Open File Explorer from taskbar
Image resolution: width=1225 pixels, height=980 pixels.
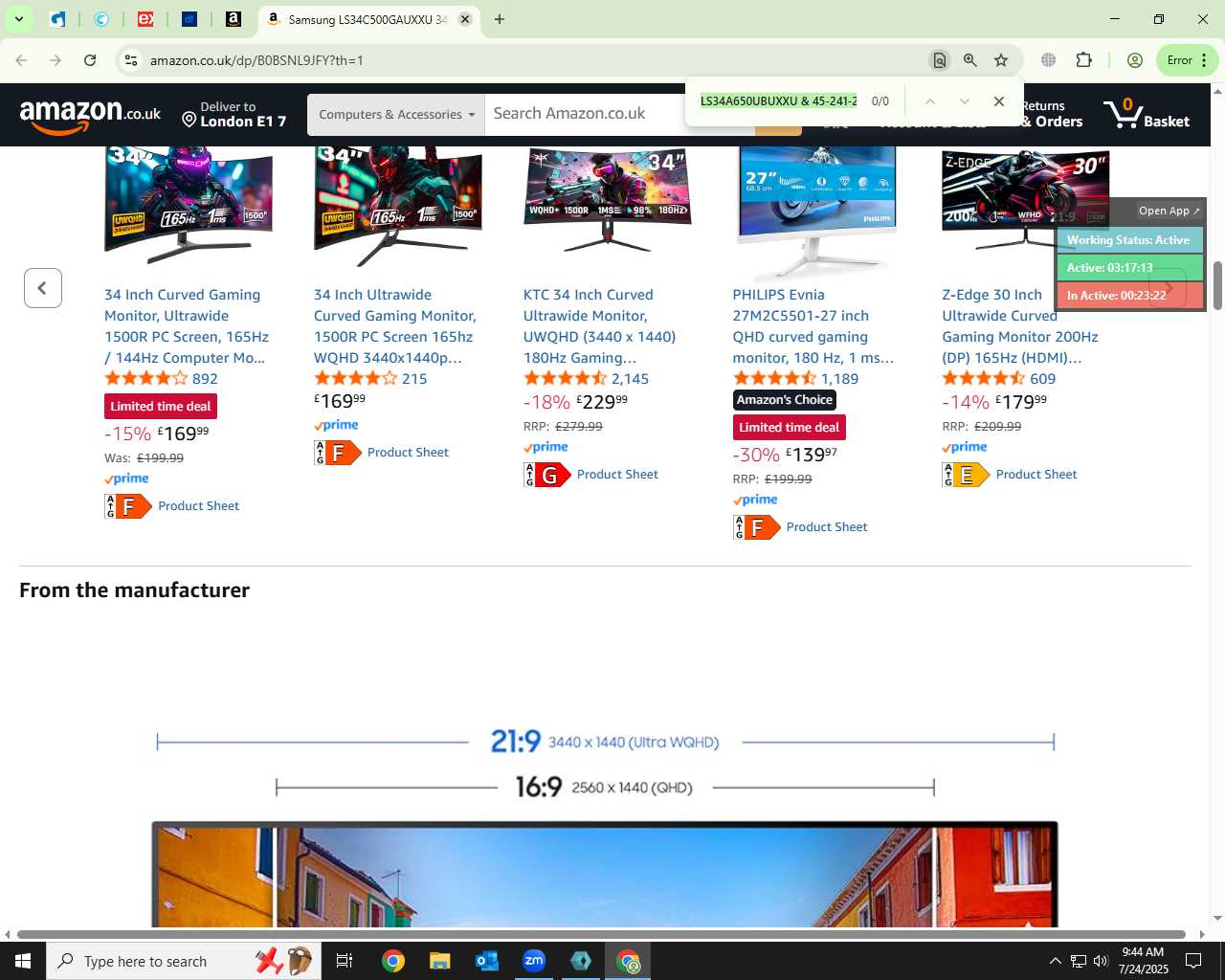click(x=439, y=961)
